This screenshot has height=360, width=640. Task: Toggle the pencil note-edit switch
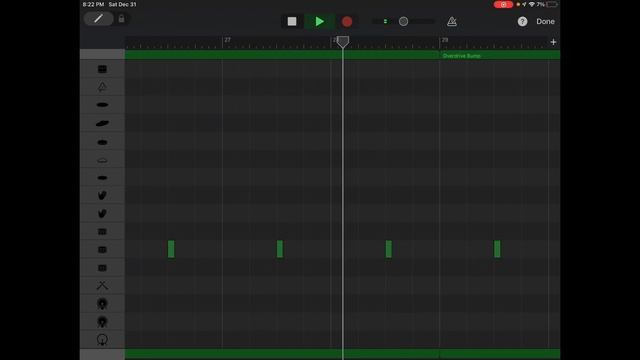click(x=98, y=19)
